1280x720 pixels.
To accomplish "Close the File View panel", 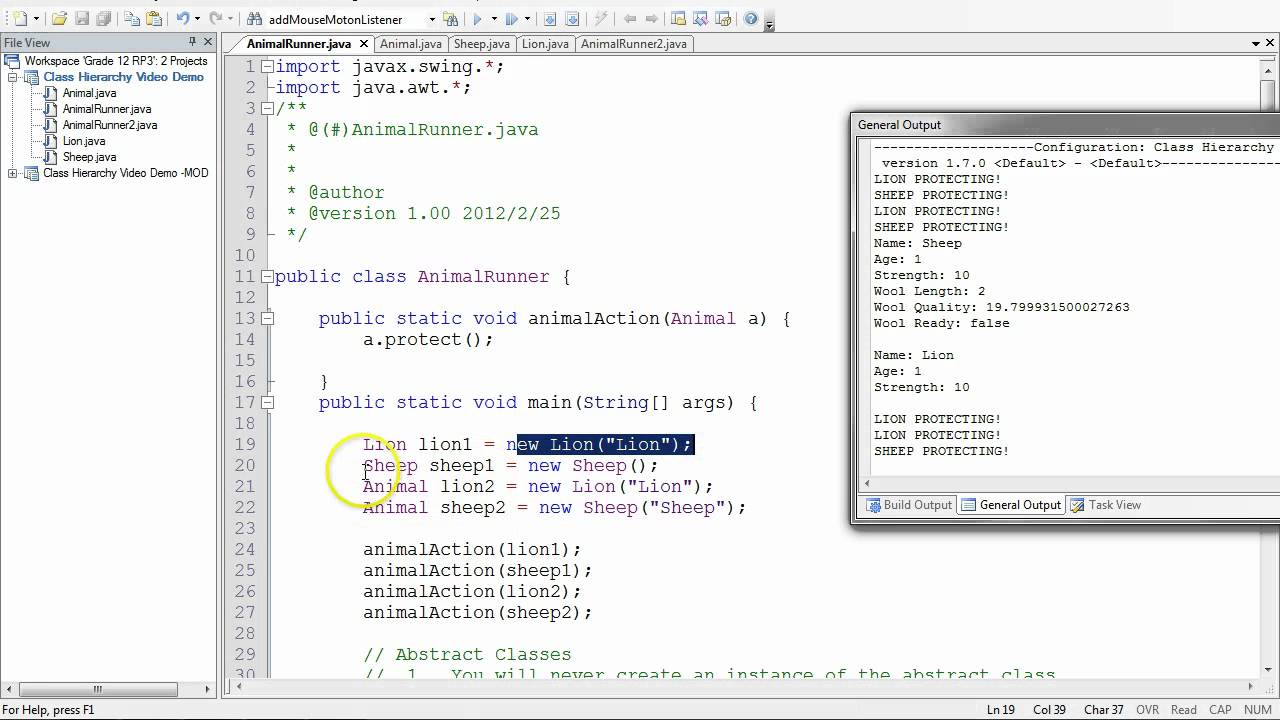I will 208,42.
